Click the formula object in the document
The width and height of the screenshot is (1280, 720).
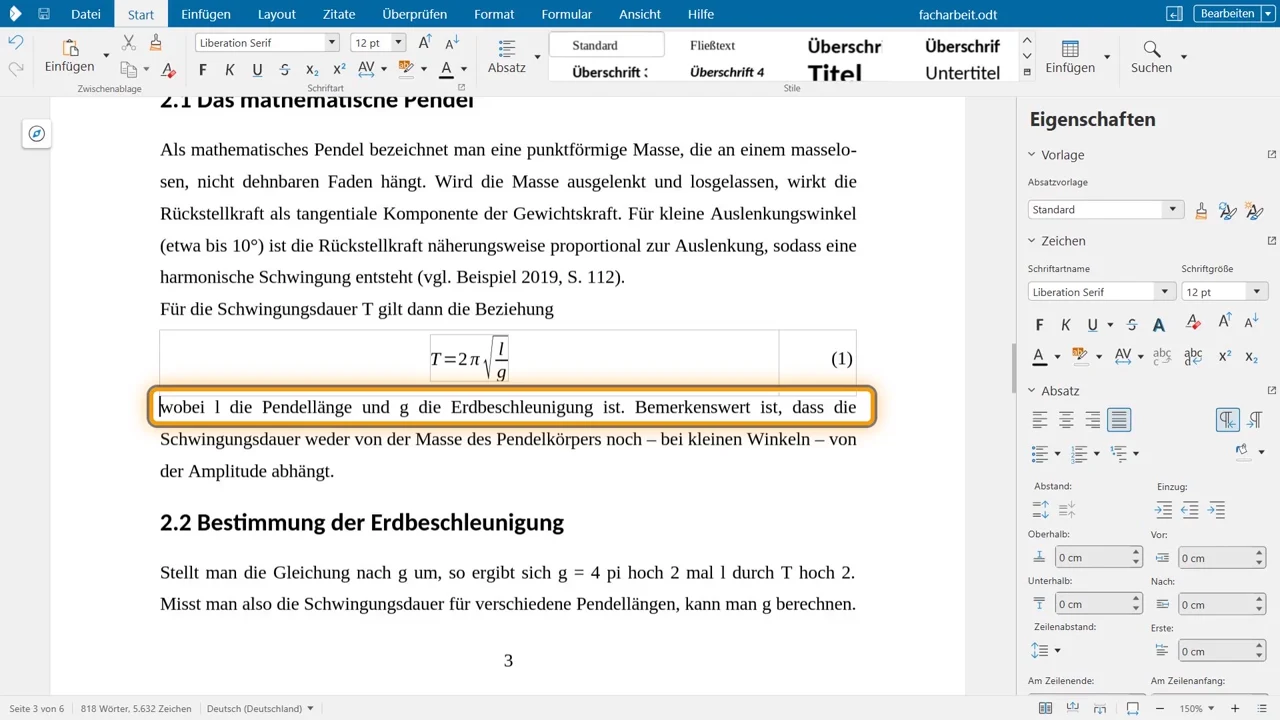[x=469, y=359]
